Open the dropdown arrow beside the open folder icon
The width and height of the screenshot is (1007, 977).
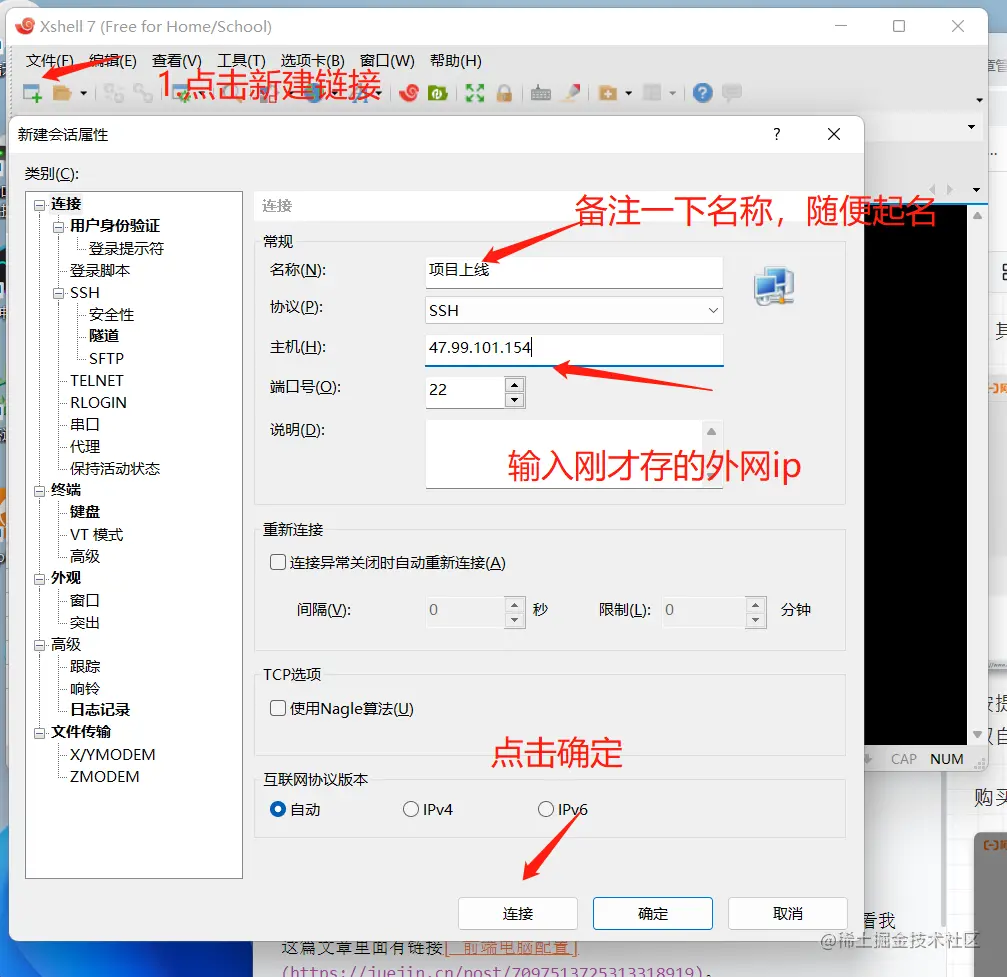pos(83,94)
